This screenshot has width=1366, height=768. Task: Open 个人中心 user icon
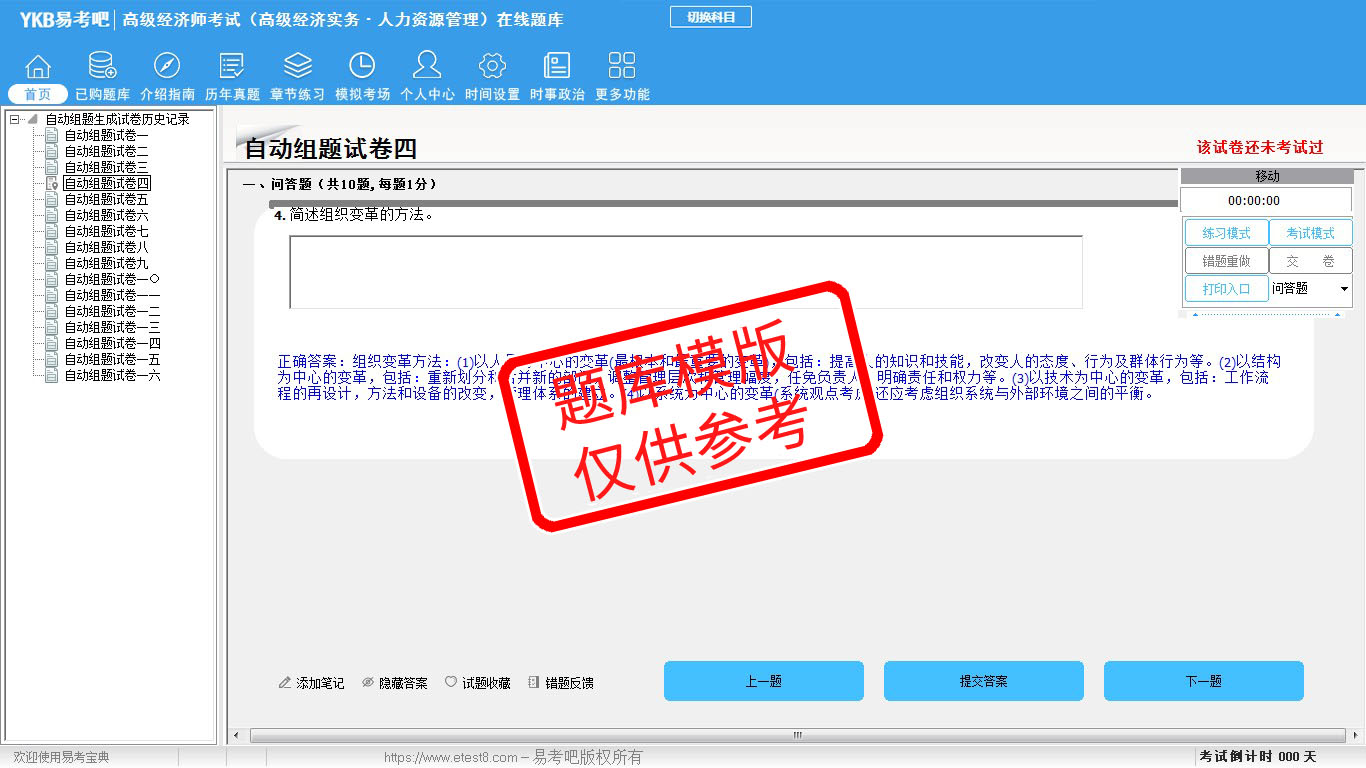pyautogui.click(x=427, y=67)
